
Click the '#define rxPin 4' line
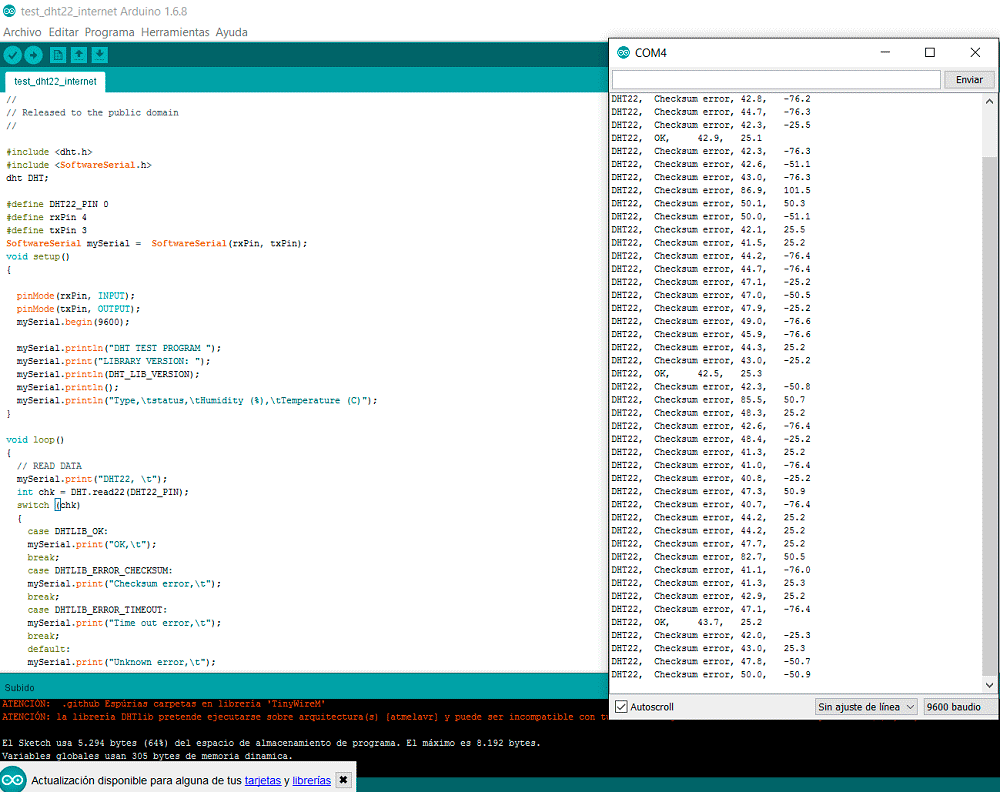pyautogui.click(x=47, y=217)
